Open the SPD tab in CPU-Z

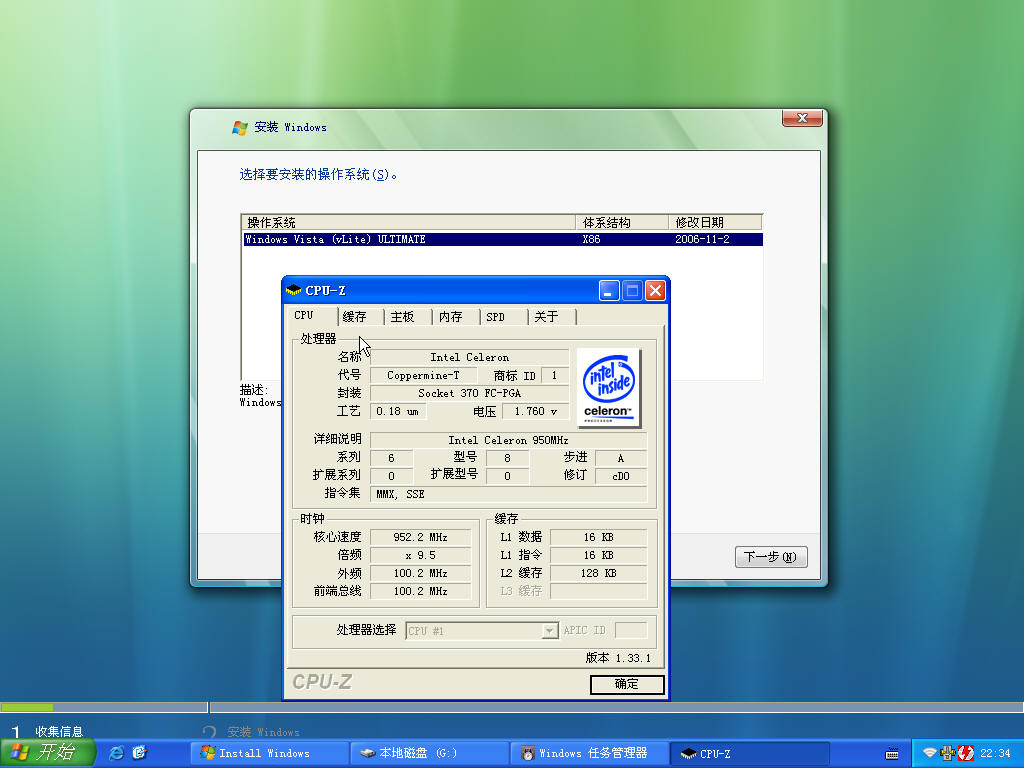(x=504, y=317)
